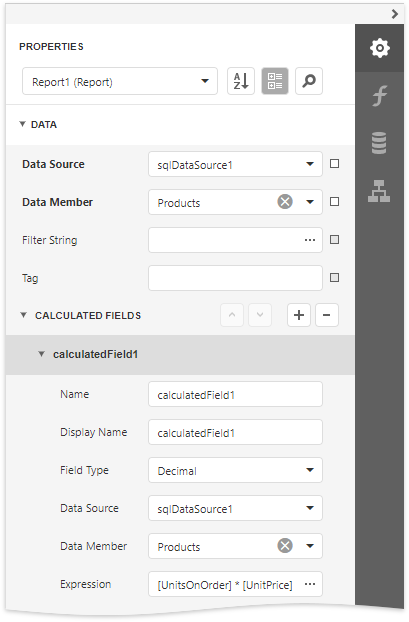
Task: Toggle the marker square beside Data Source
Action: [x=334, y=164]
